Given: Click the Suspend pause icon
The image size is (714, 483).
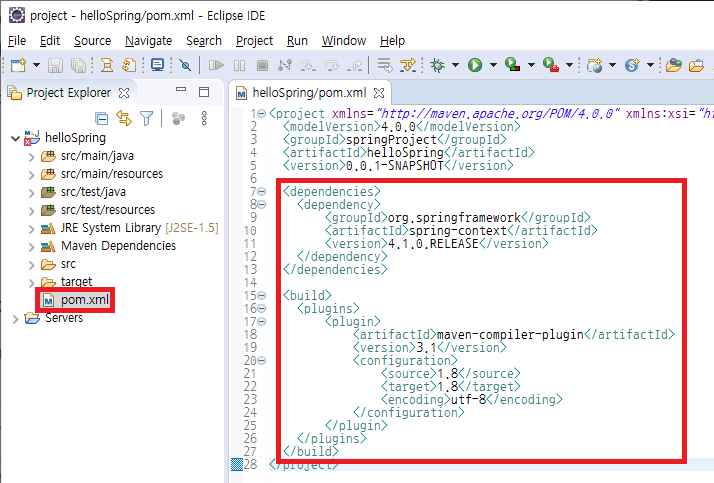Looking at the screenshot, I should click(240, 65).
